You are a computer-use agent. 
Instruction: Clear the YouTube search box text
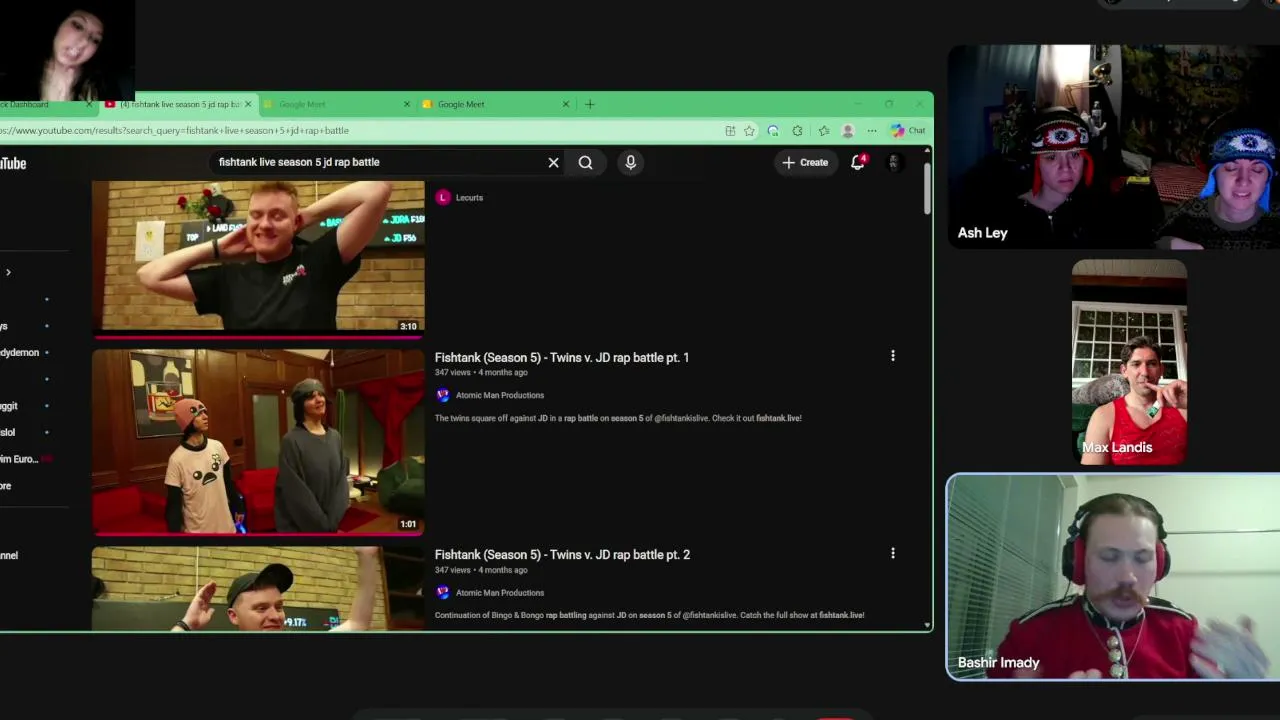pos(553,162)
